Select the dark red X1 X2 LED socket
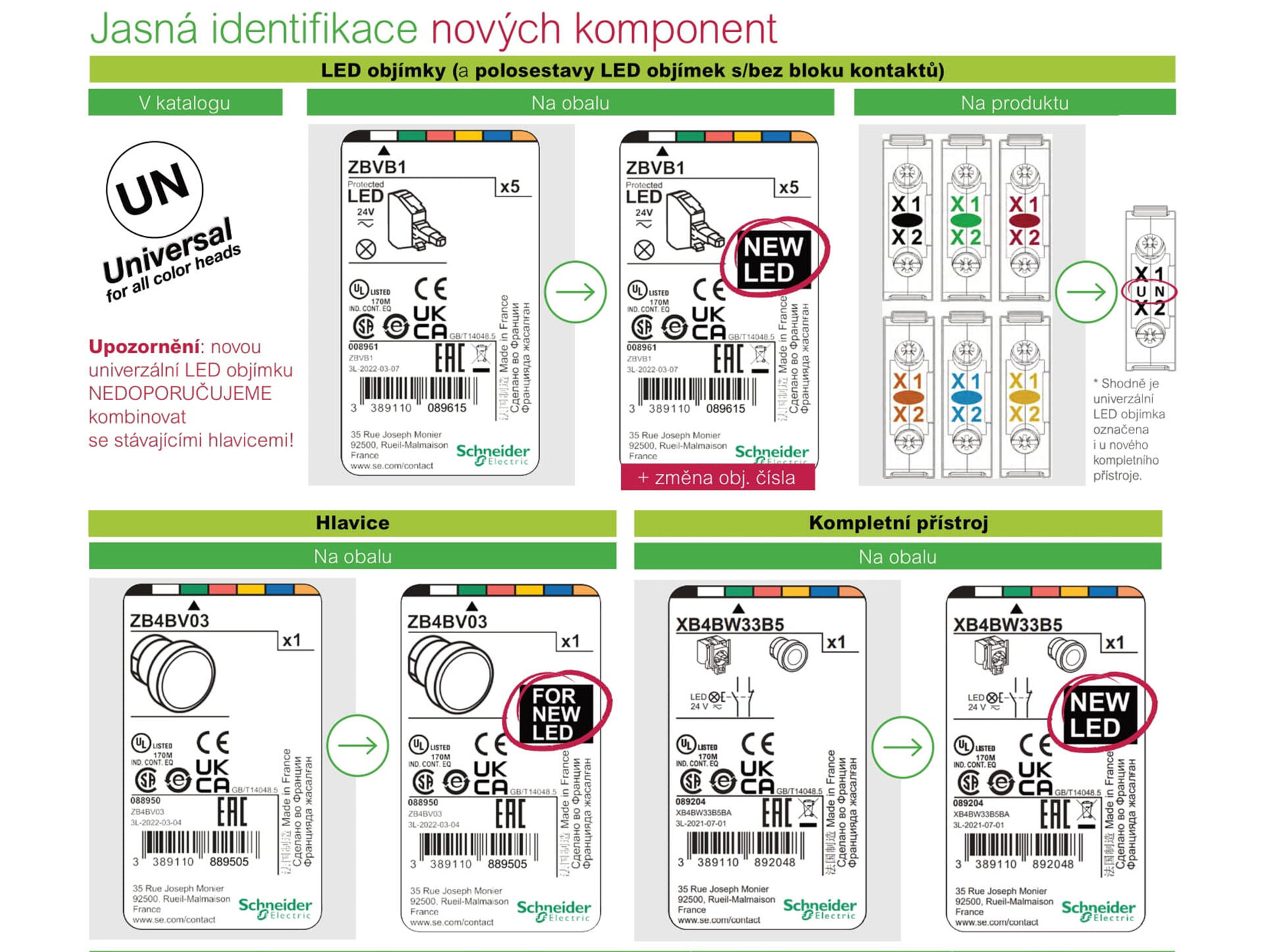1265x952 pixels. tap(1024, 217)
